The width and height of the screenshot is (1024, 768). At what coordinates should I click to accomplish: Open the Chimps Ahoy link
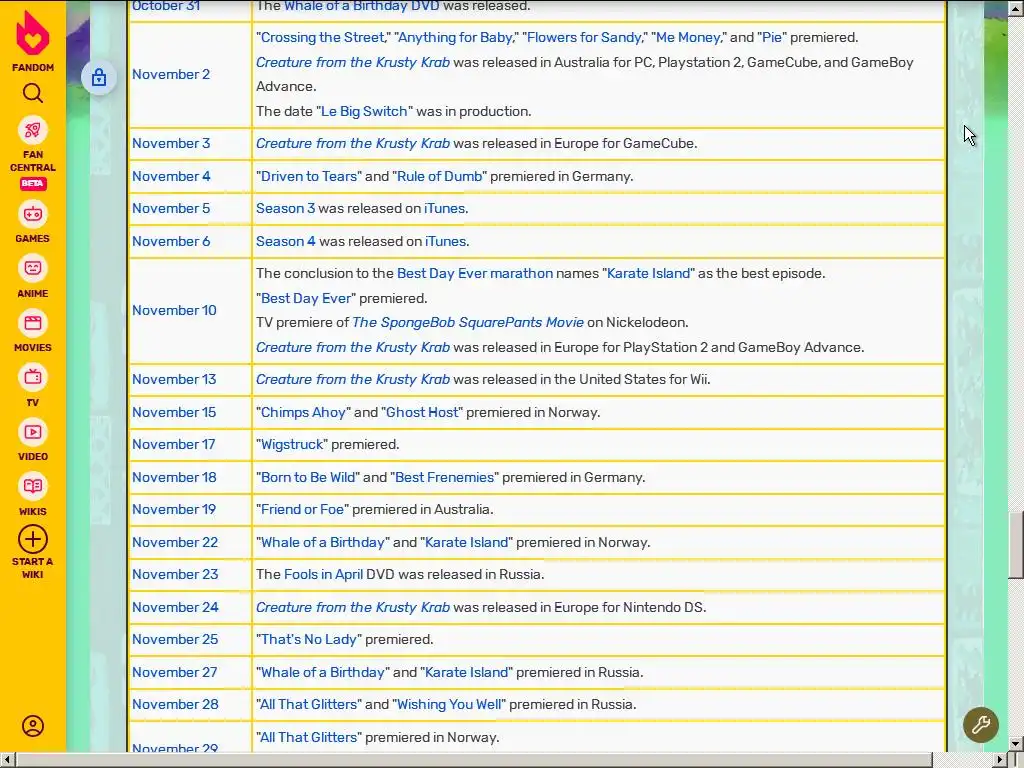point(303,413)
